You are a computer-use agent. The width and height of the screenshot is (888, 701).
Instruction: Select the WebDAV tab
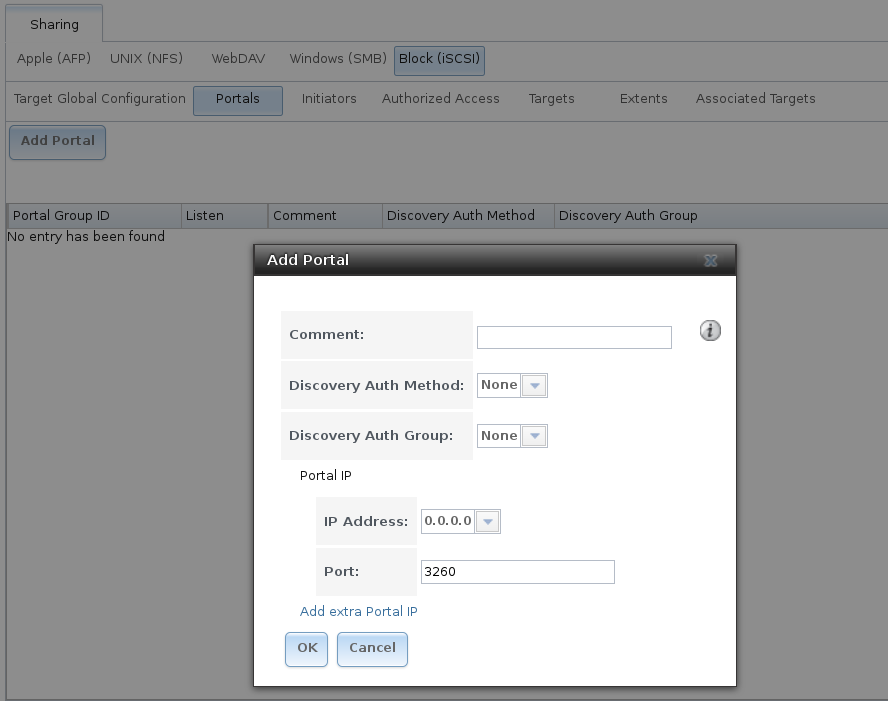(x=236, y=59)
